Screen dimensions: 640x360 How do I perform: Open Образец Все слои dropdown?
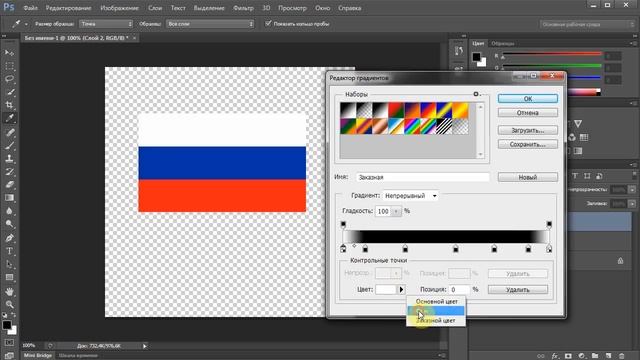tap(210, 24)
